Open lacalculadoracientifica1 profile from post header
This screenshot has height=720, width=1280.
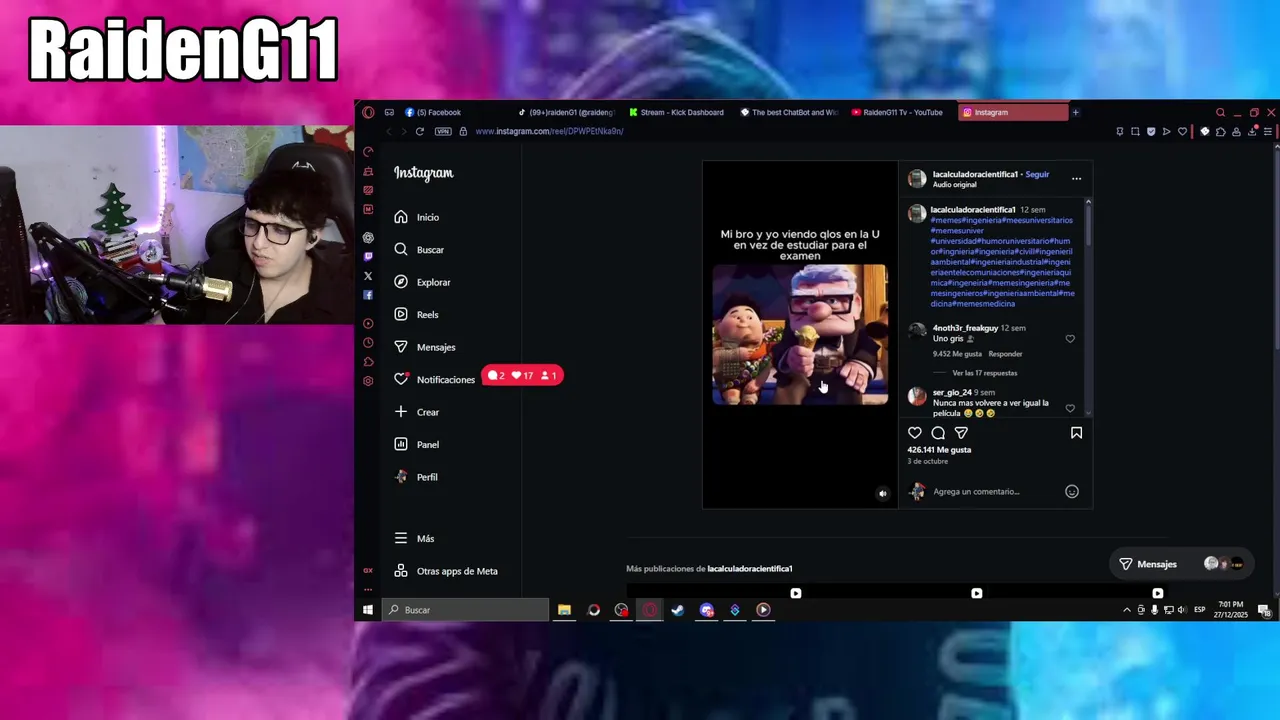tap(975, 175)
